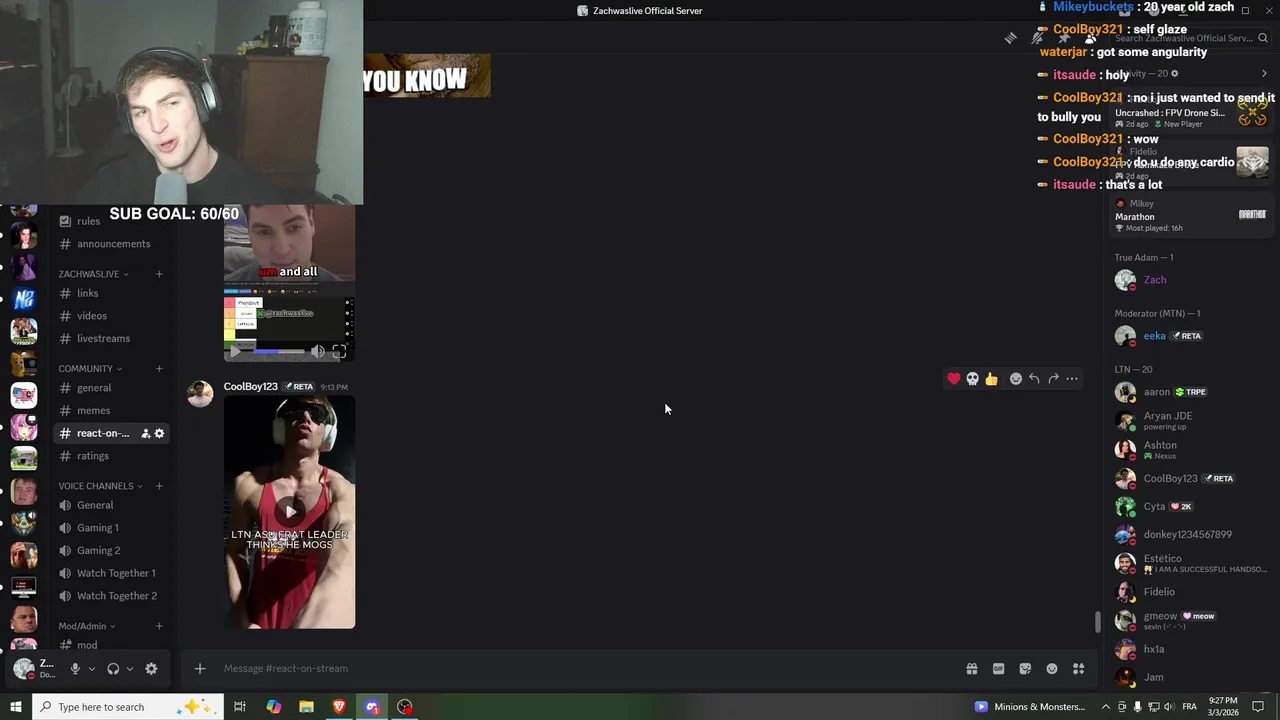Play the LTN ASU frat leader video
The width and height of the screenshot is (1280, 720).
[290, 511]
